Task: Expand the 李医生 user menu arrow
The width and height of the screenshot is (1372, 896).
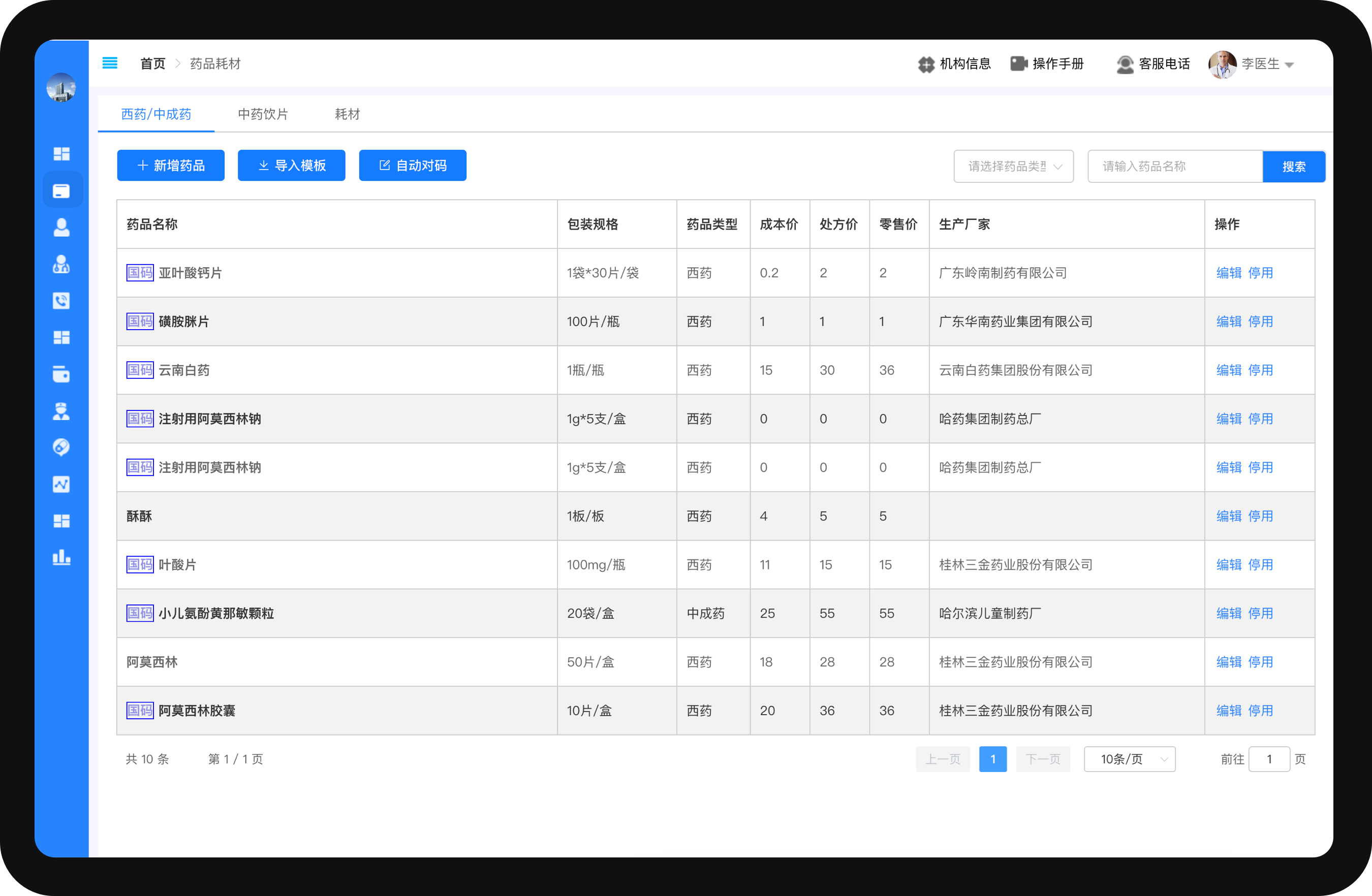Action: point(1290,65)
